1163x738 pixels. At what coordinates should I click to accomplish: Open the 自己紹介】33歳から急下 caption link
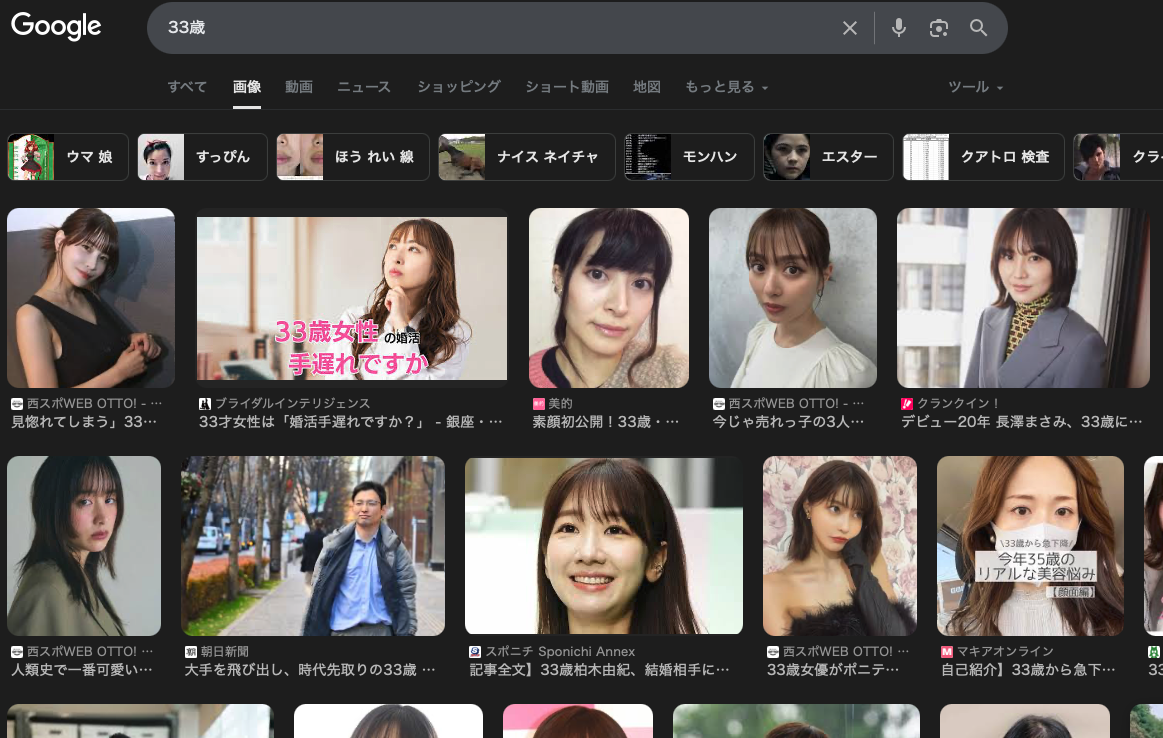pyautogui.click(x=1028, y=670)
